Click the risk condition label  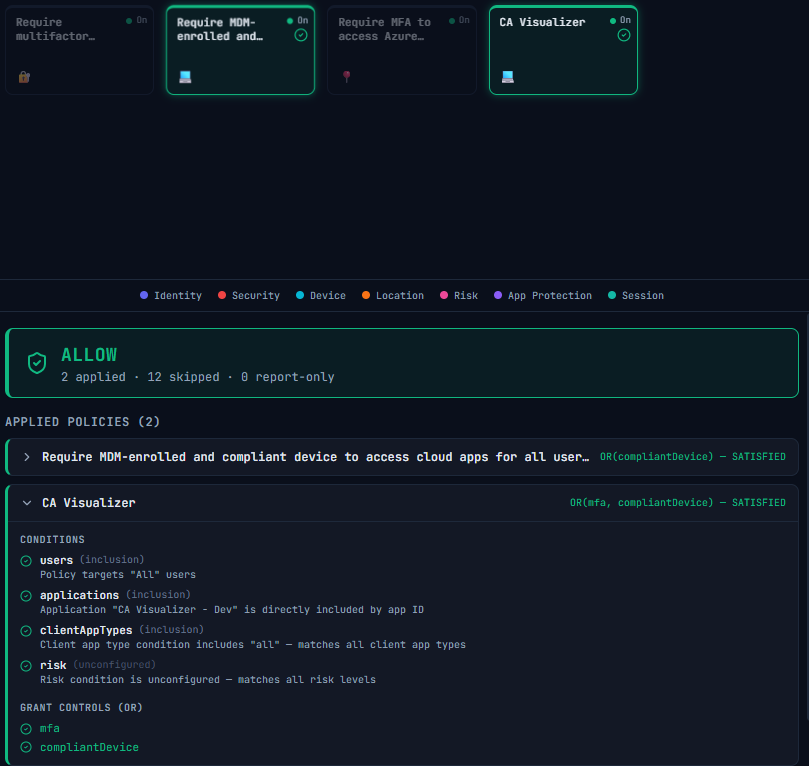pos(53,665)
